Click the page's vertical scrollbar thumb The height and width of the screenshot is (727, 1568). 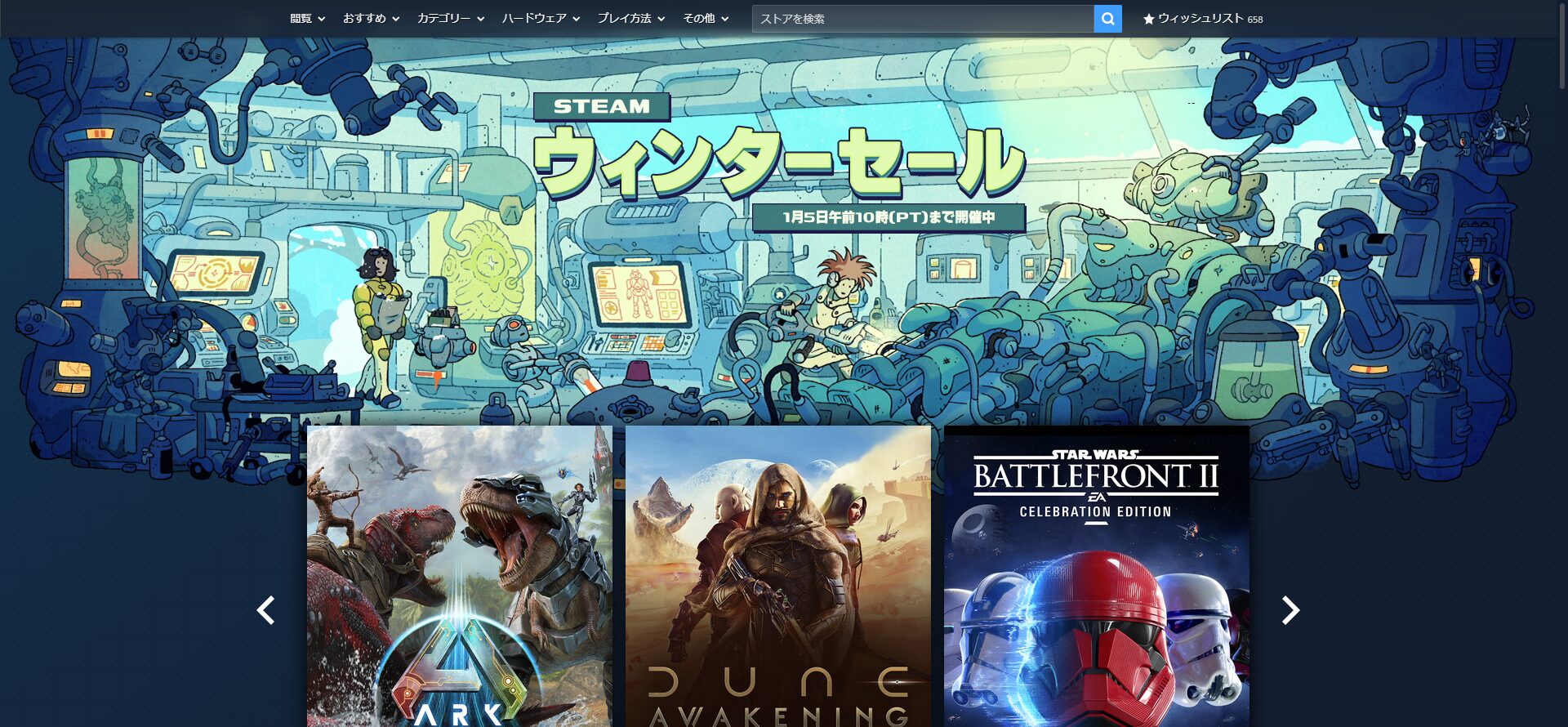point(1562,45)
